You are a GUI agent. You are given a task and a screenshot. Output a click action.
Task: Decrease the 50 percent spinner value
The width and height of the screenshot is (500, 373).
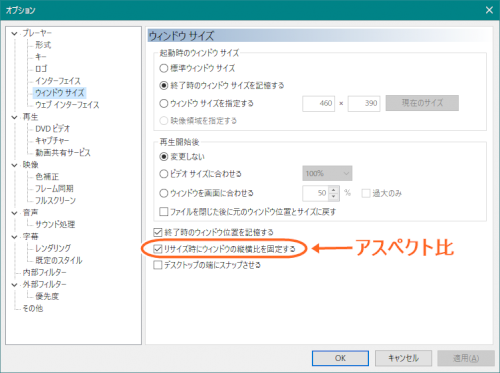(334, 197)
